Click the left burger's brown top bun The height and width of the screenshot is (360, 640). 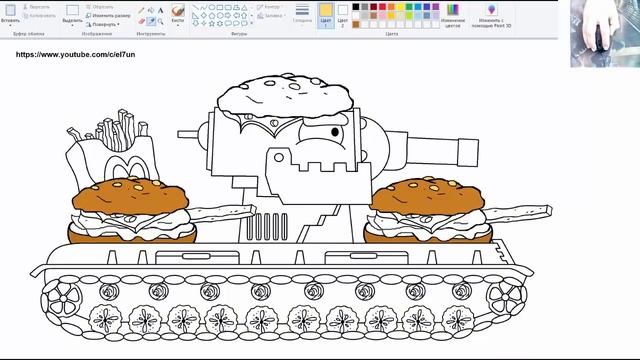130,197
